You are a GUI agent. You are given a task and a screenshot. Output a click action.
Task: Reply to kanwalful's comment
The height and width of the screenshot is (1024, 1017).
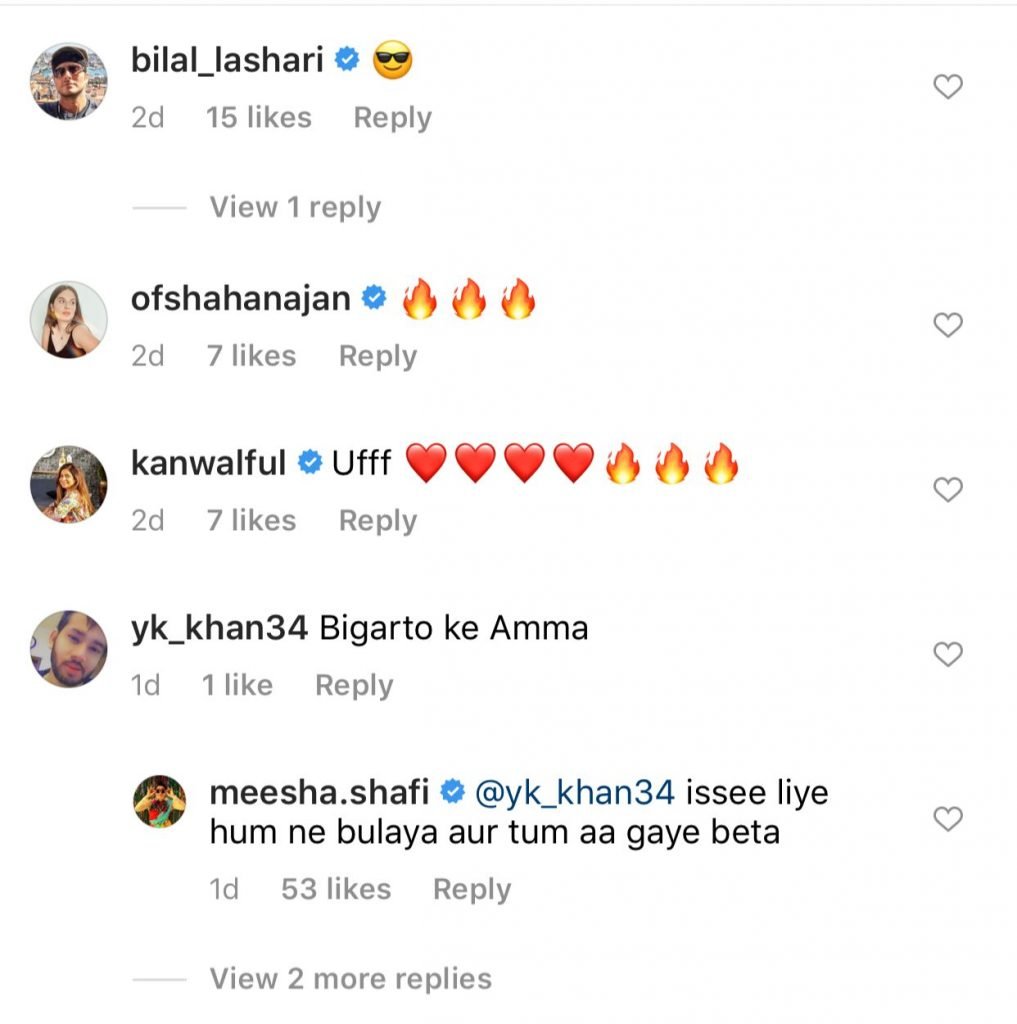377,521
